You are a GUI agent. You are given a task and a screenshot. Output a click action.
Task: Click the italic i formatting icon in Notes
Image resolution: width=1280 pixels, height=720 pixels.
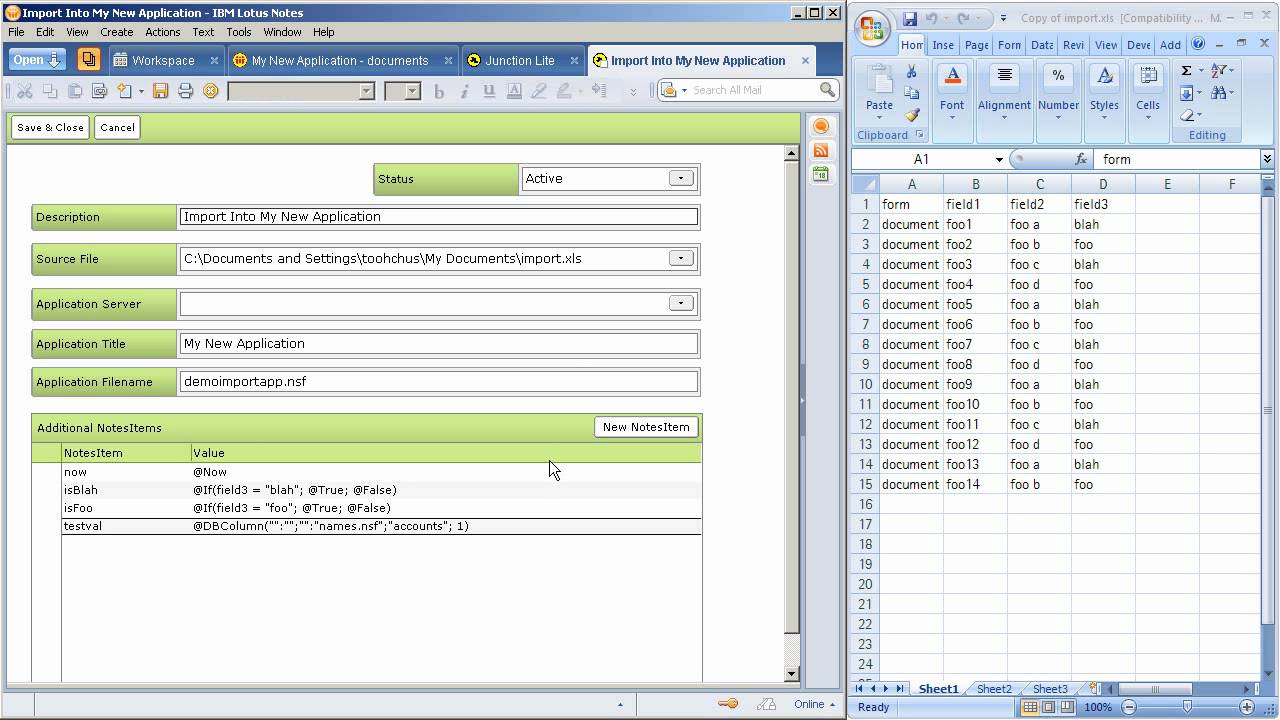click(x=464, y=91)
